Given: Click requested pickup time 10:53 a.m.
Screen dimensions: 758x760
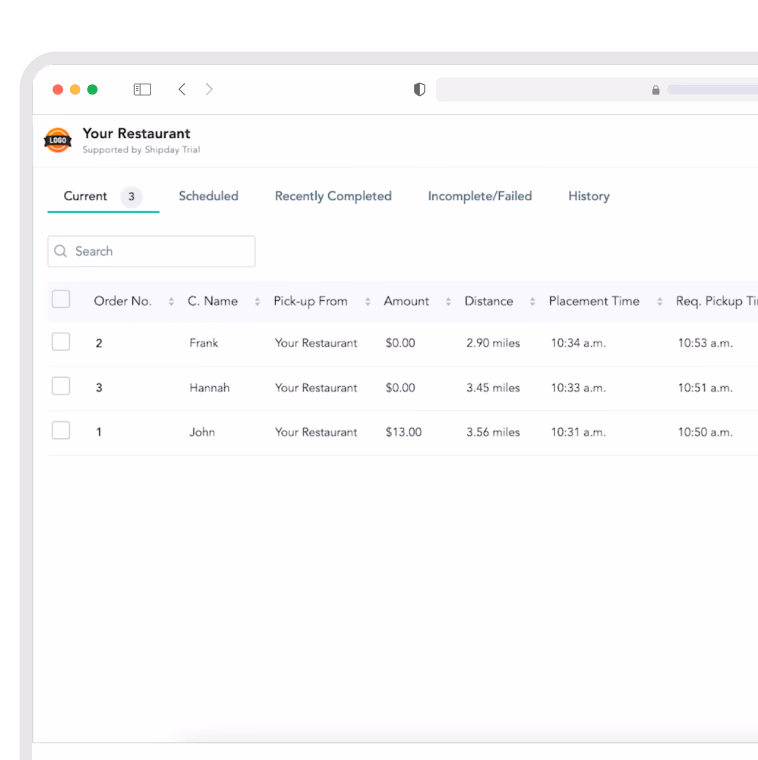Looking at the screenshot, I should click(705, 343).
